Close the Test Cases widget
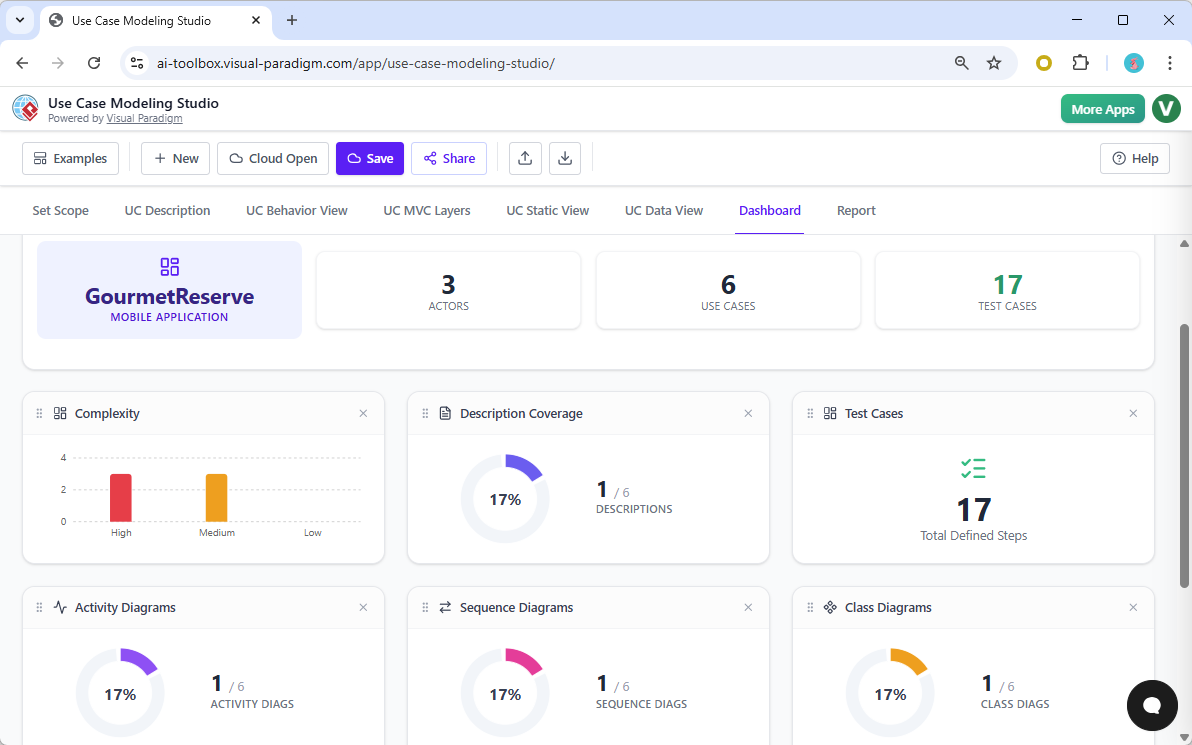Screen dimensions: 1192x745 point(1133,412)
